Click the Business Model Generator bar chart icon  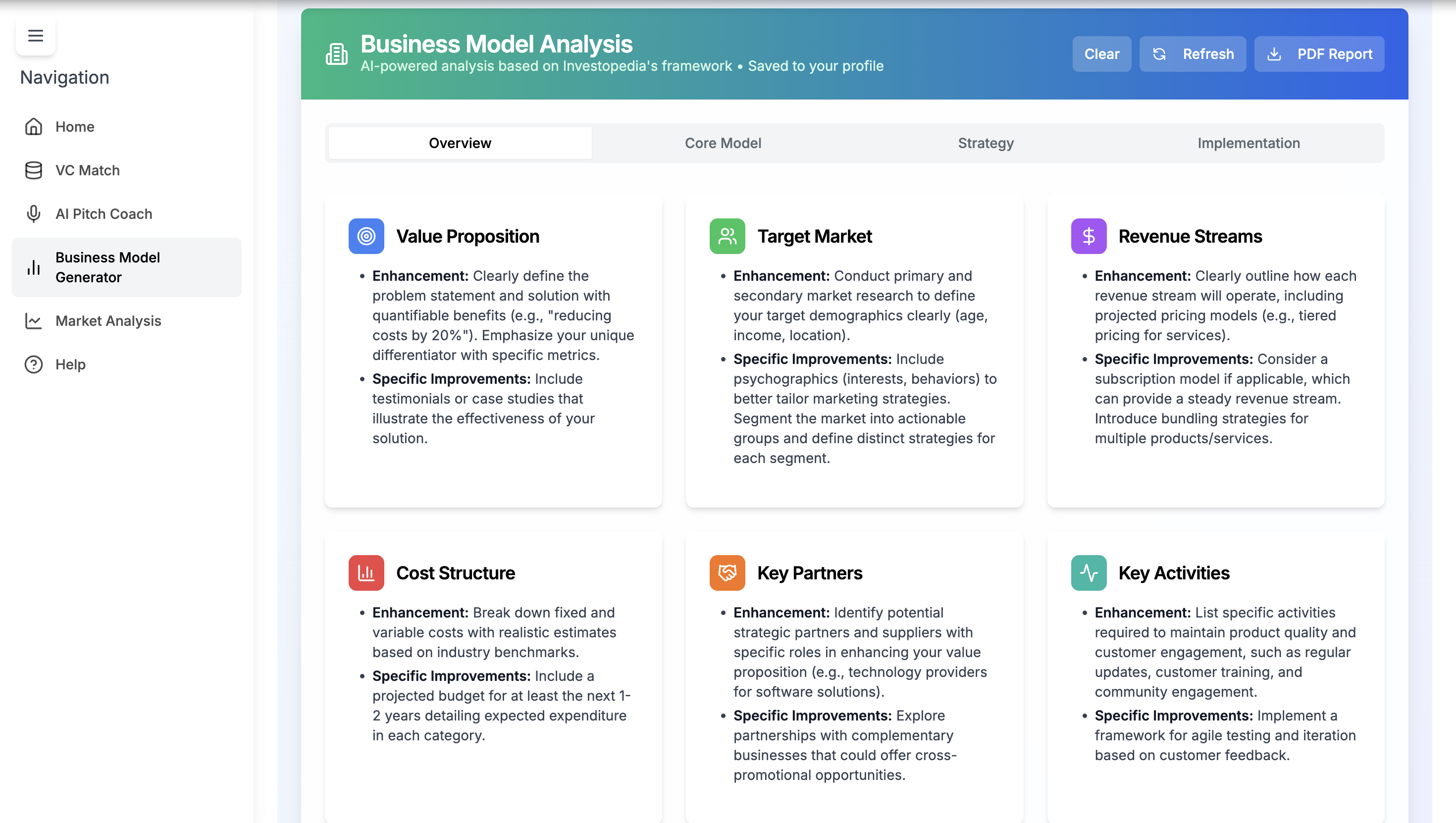[x=34, y=267]
